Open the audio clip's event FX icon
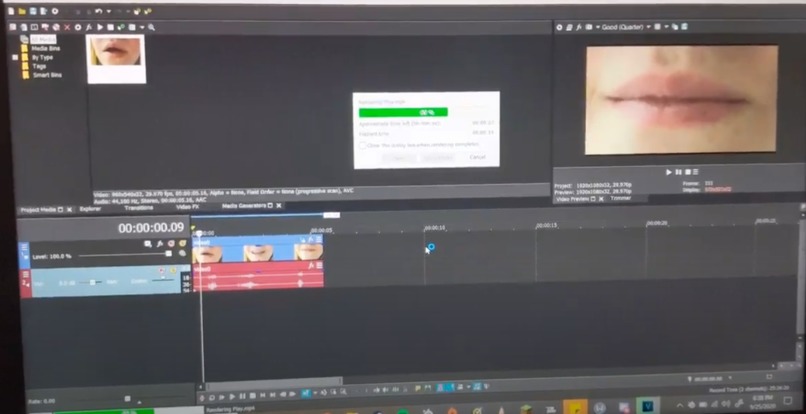Image resolution: width=806 pixels, height=414 pixels. [310, 266]
